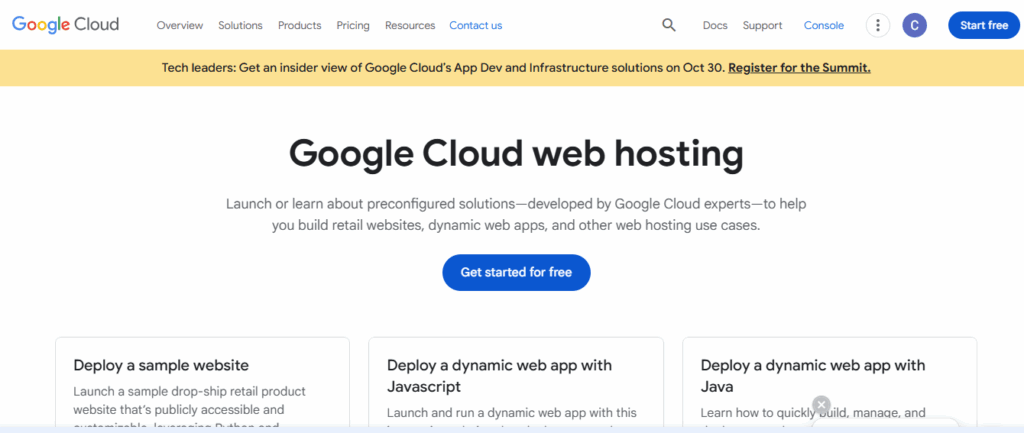Click the paragraph starting 'Launch or learn about'

516,215
